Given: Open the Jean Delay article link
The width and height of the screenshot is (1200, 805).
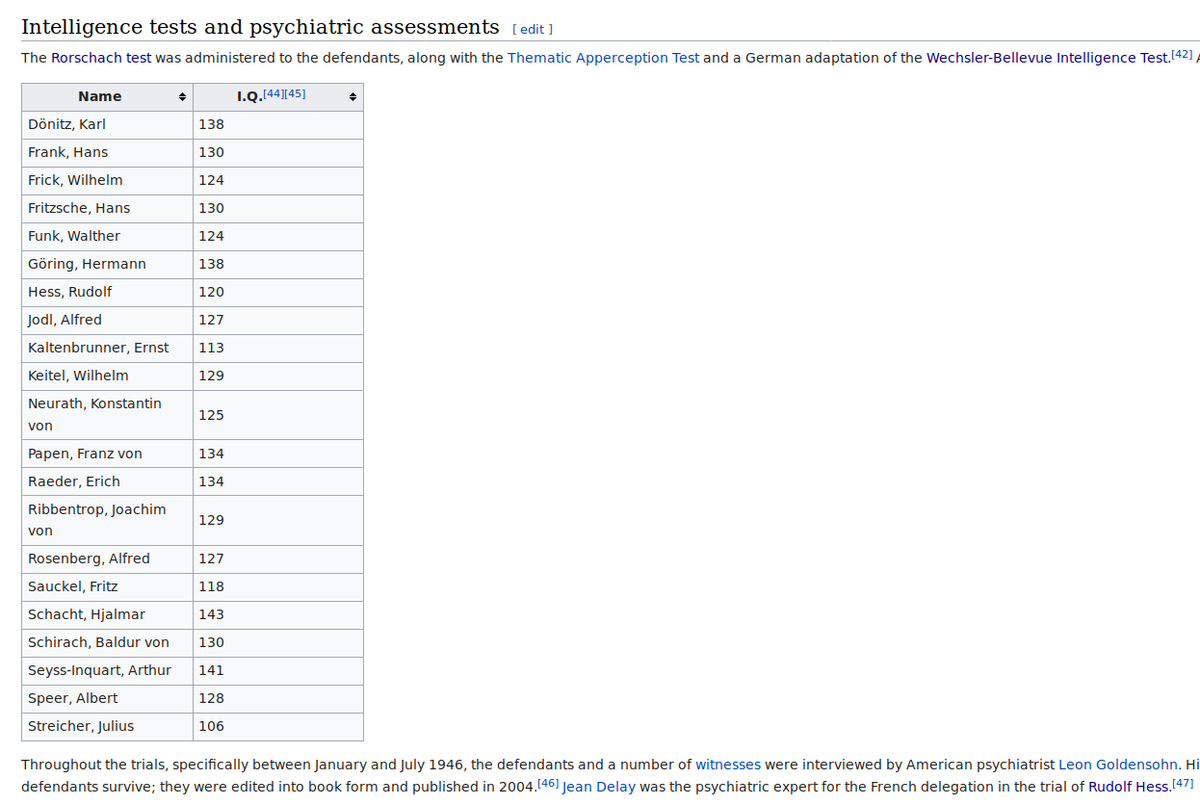Looking at the screenshot, I should pyautogui.click(x=599, y=787).
